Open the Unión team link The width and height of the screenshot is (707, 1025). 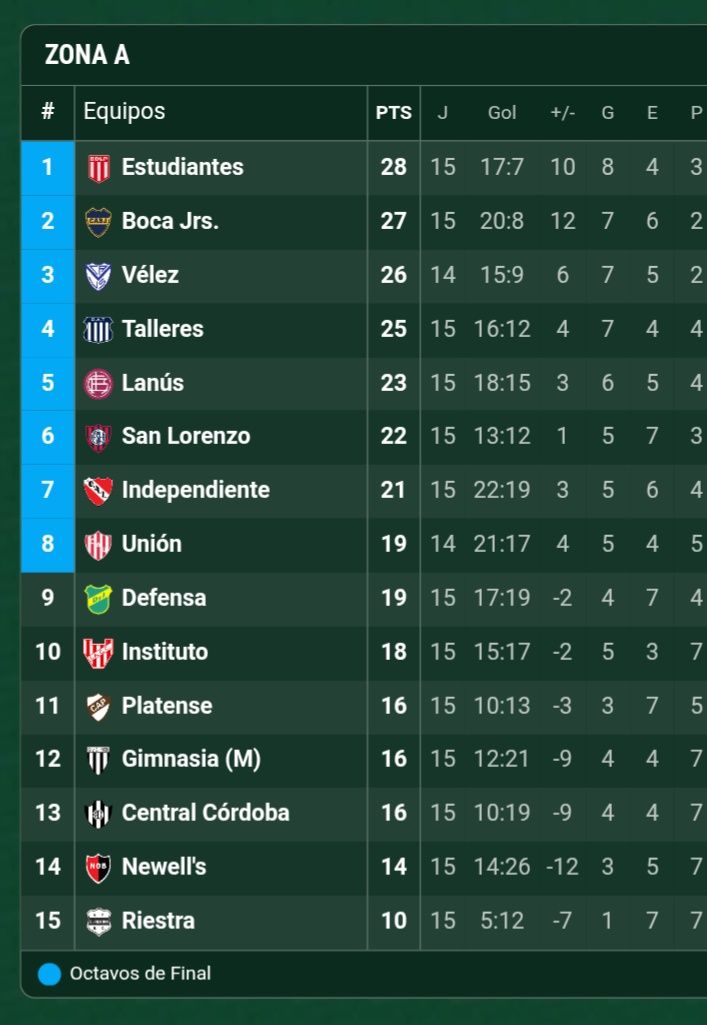click(x=151, y=544)
